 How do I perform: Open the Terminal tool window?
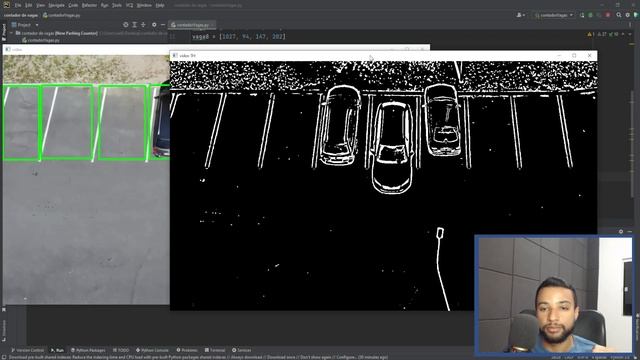(x=215, y=350)
